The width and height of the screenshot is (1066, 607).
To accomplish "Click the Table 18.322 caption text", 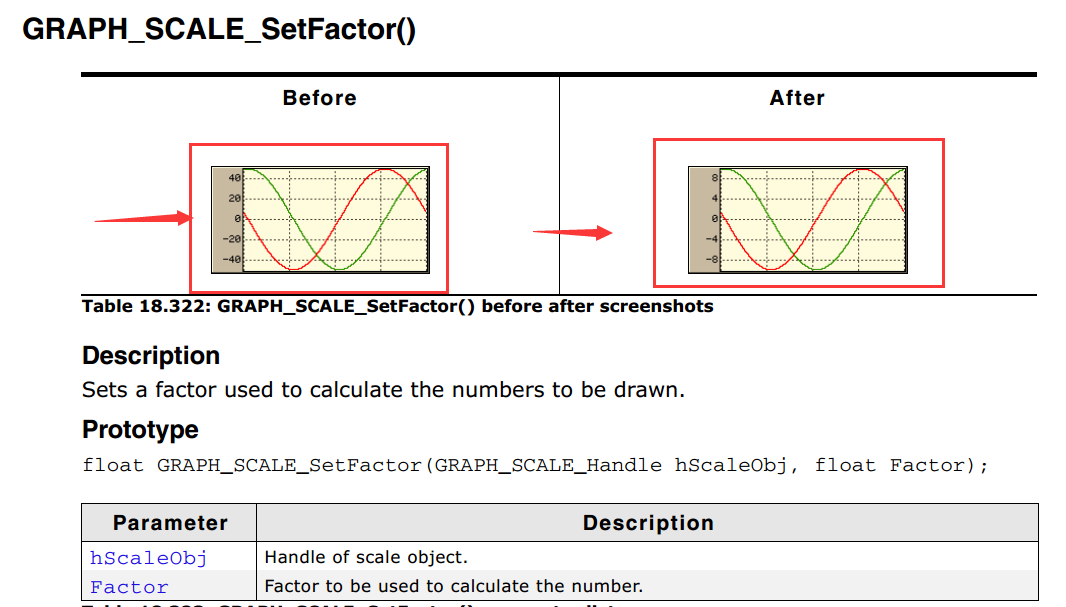I will coord(398,307).
